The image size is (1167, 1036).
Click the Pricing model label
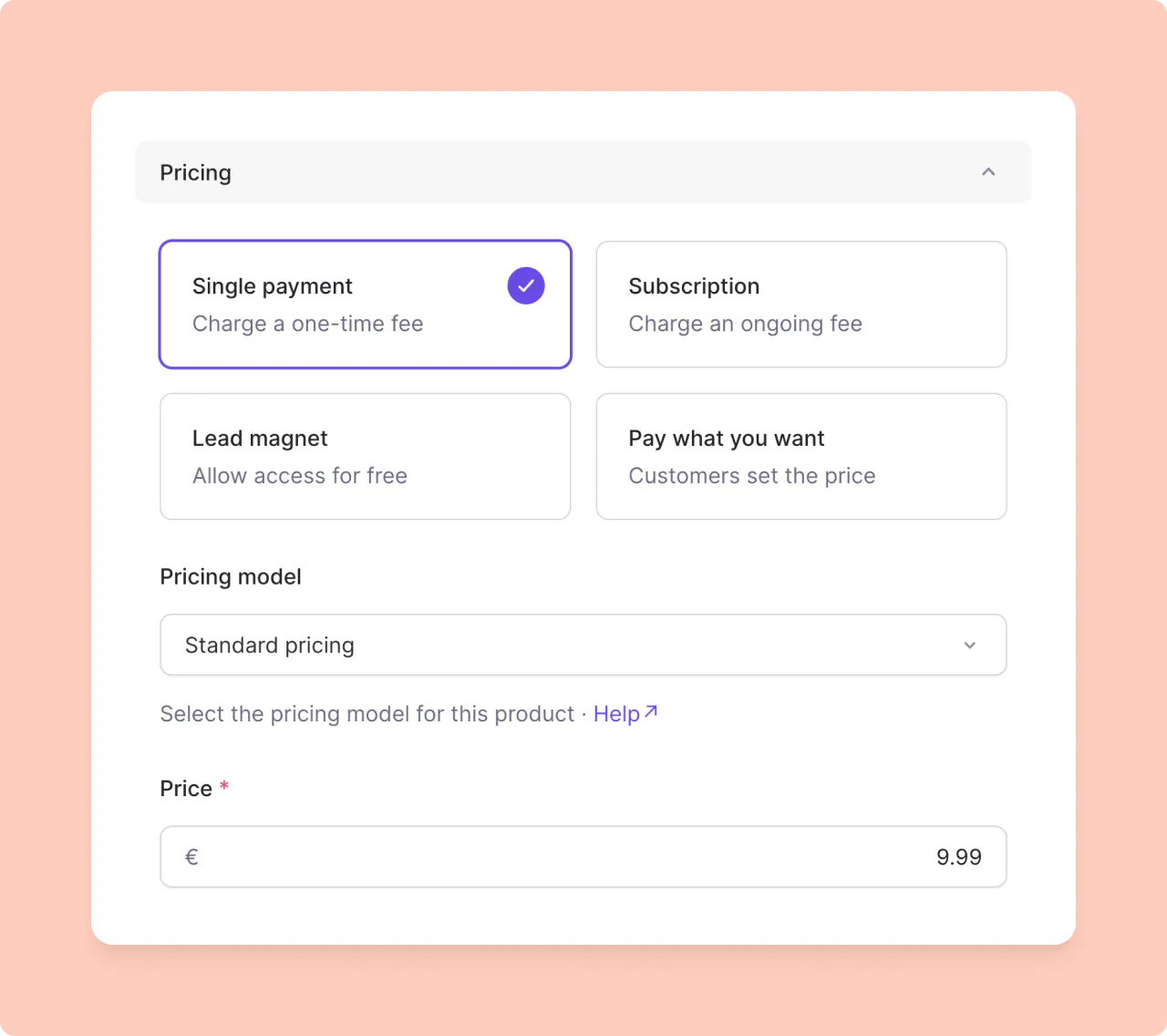tap(230, 576)
